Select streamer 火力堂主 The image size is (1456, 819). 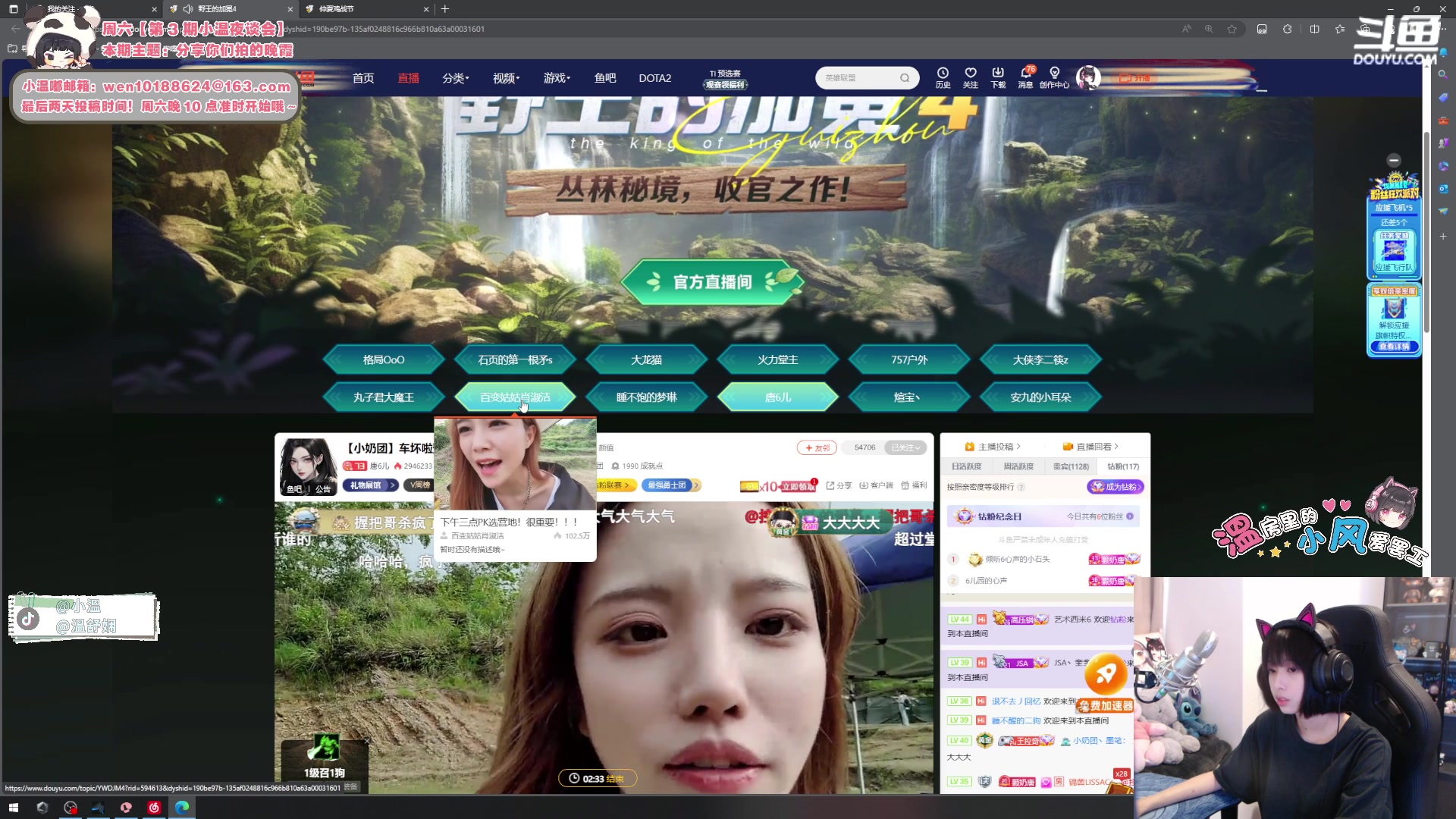pyautogui.click(x=778, y=359)
